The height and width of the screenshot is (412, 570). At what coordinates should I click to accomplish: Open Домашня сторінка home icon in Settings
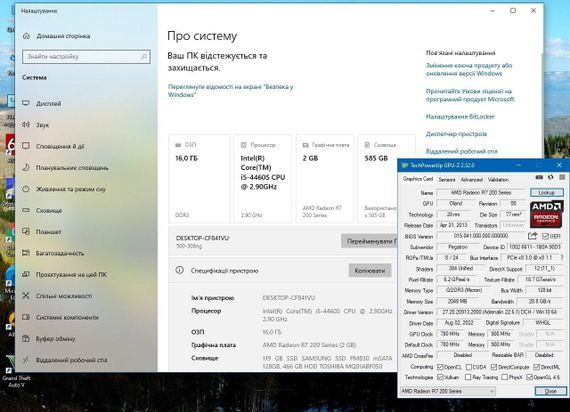click(x=26, y=36)
